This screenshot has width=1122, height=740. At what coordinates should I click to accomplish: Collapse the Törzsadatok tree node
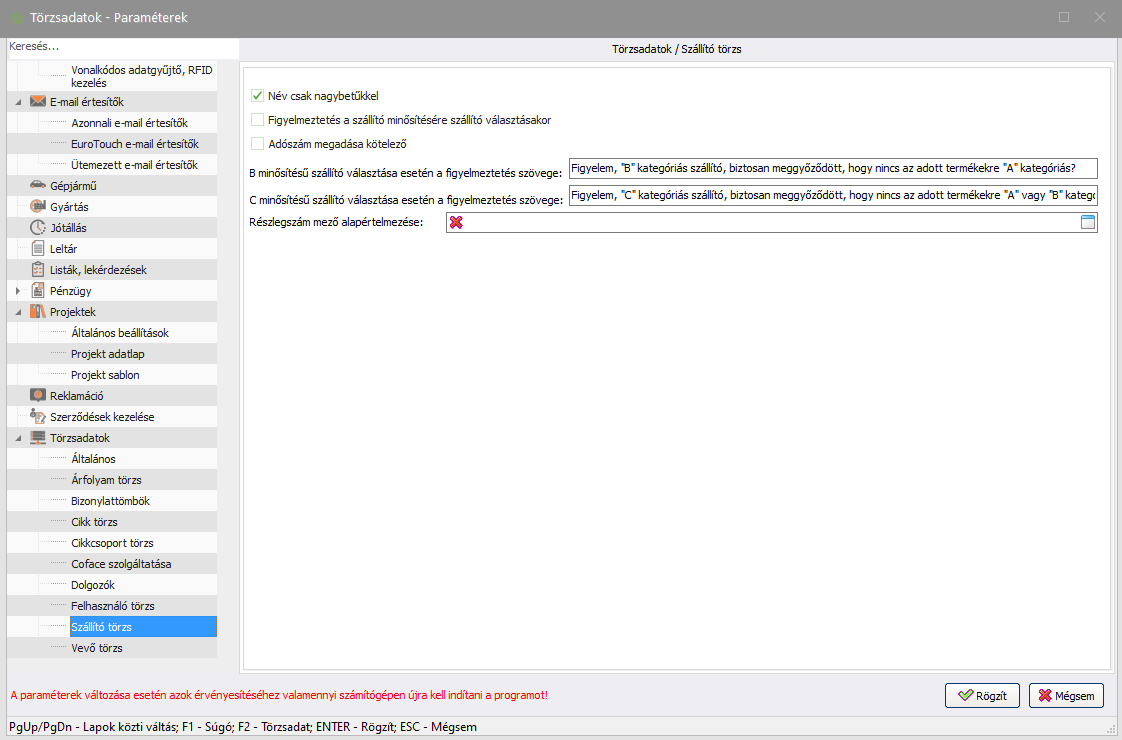18,438
